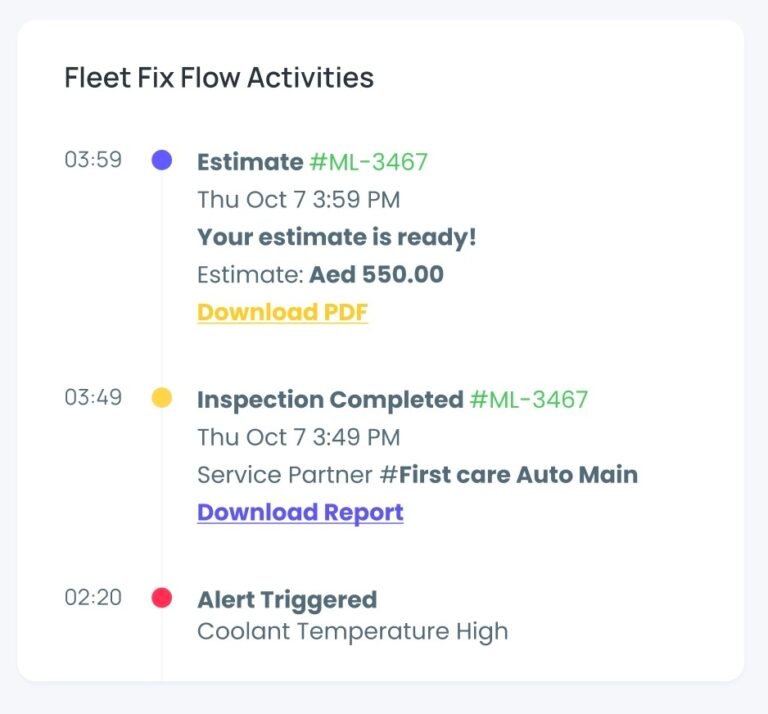Select the Estimate activity heading
The height and width of the screenshot is (714, 768).
tap(249, 162)
